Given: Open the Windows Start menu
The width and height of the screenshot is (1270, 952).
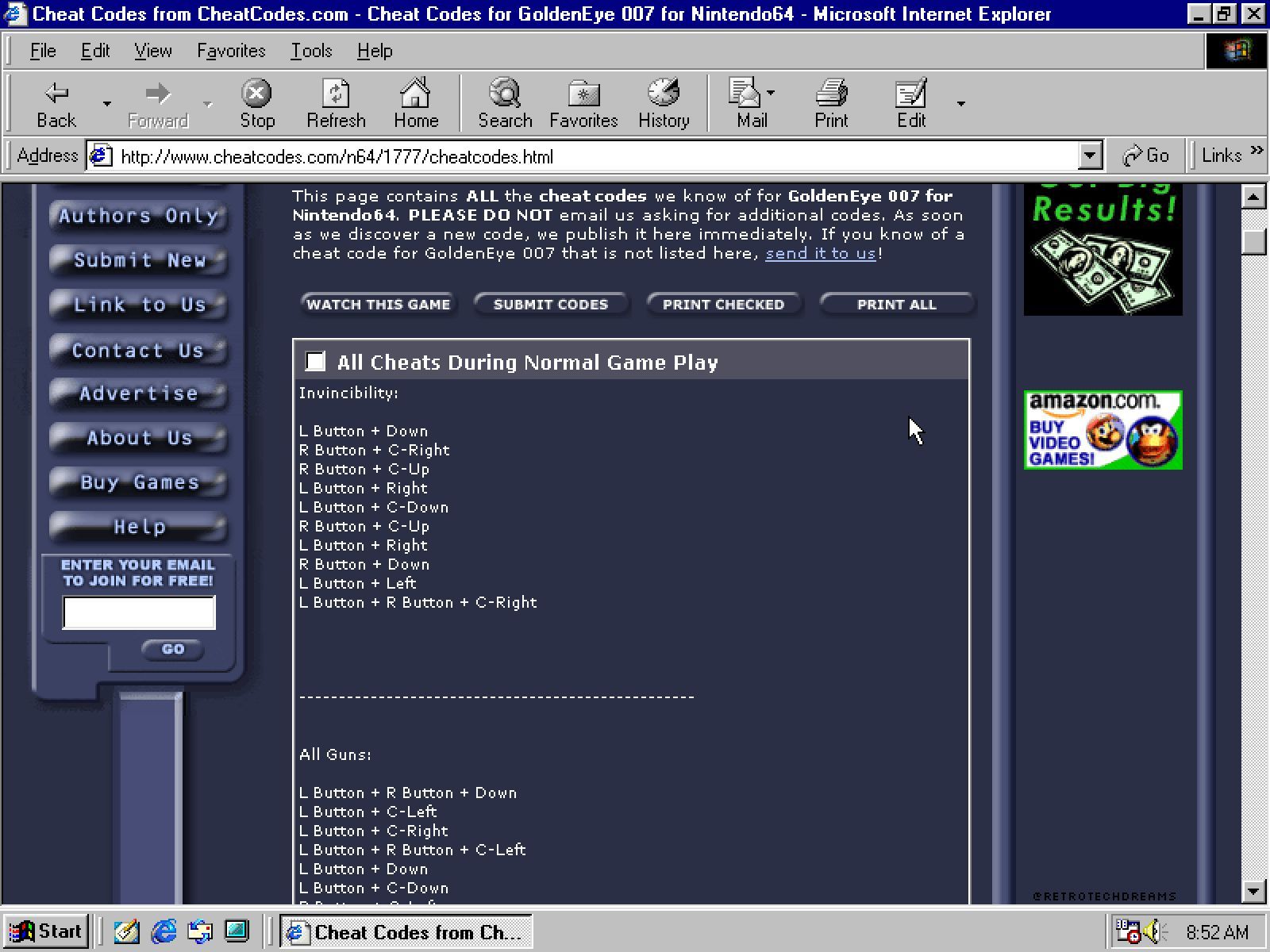Looking at the screenshot, I should [46, 931].
